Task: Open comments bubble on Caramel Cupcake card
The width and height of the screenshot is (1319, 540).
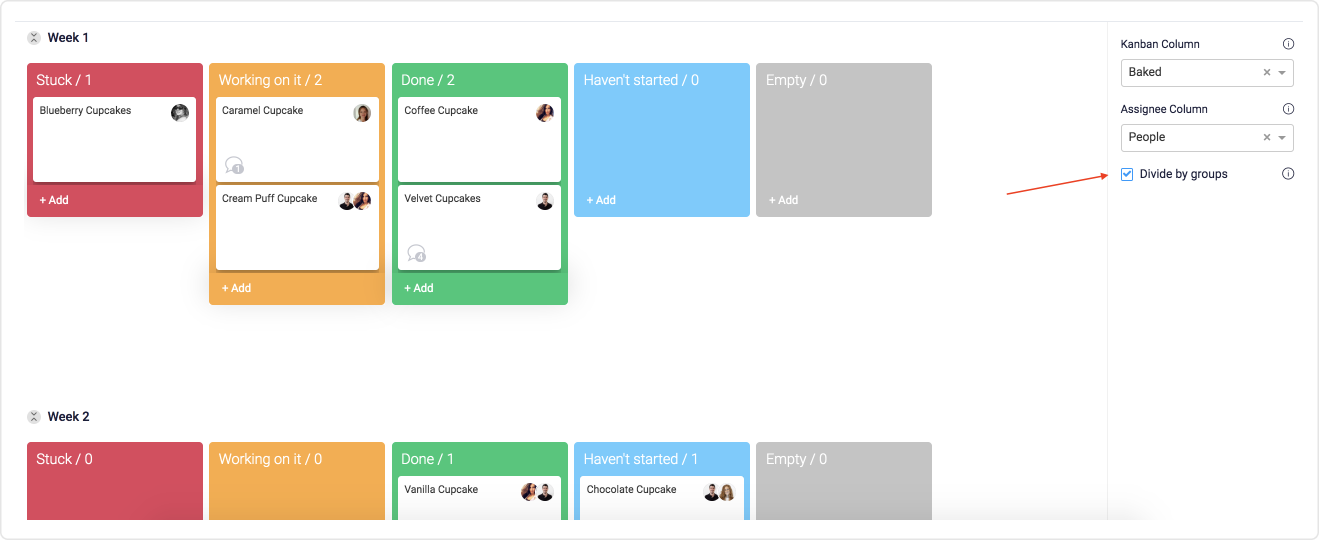Action: tap(234, 165)
